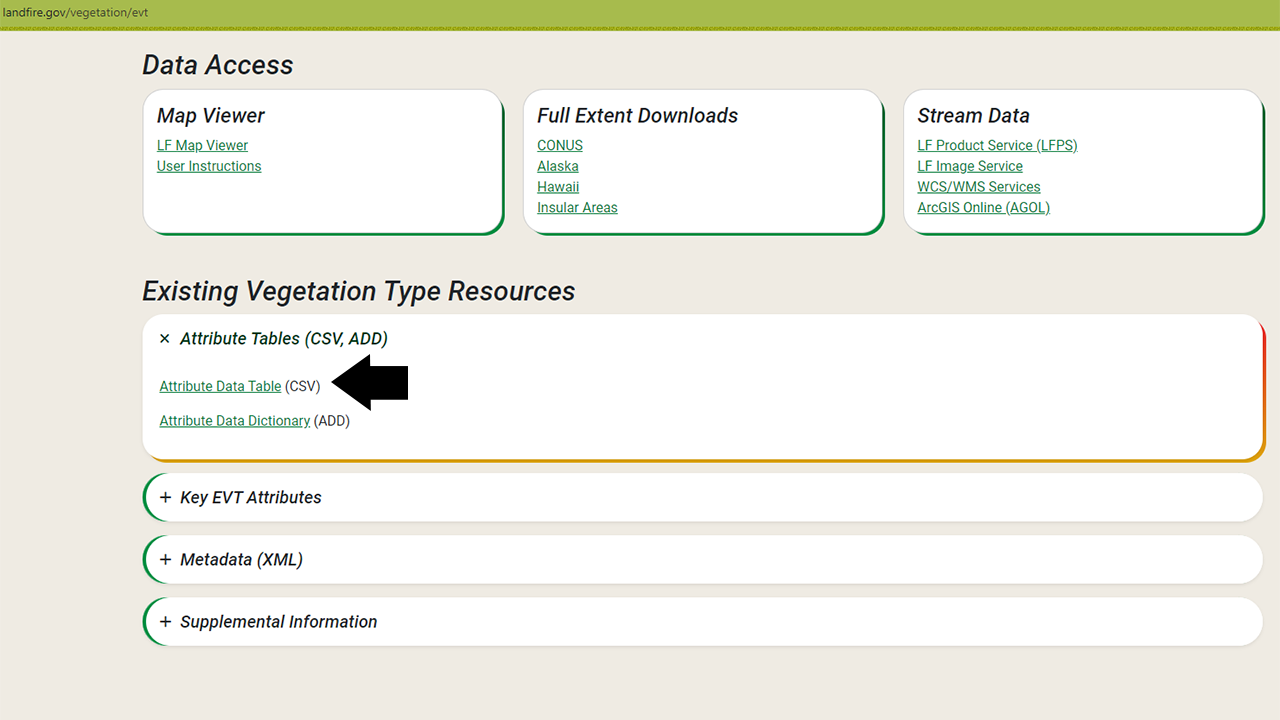Open the Attribute Data Dictionary (ADD)
Image resolution: width=1280 pixels, height=720 pixels.
[234, 421]
